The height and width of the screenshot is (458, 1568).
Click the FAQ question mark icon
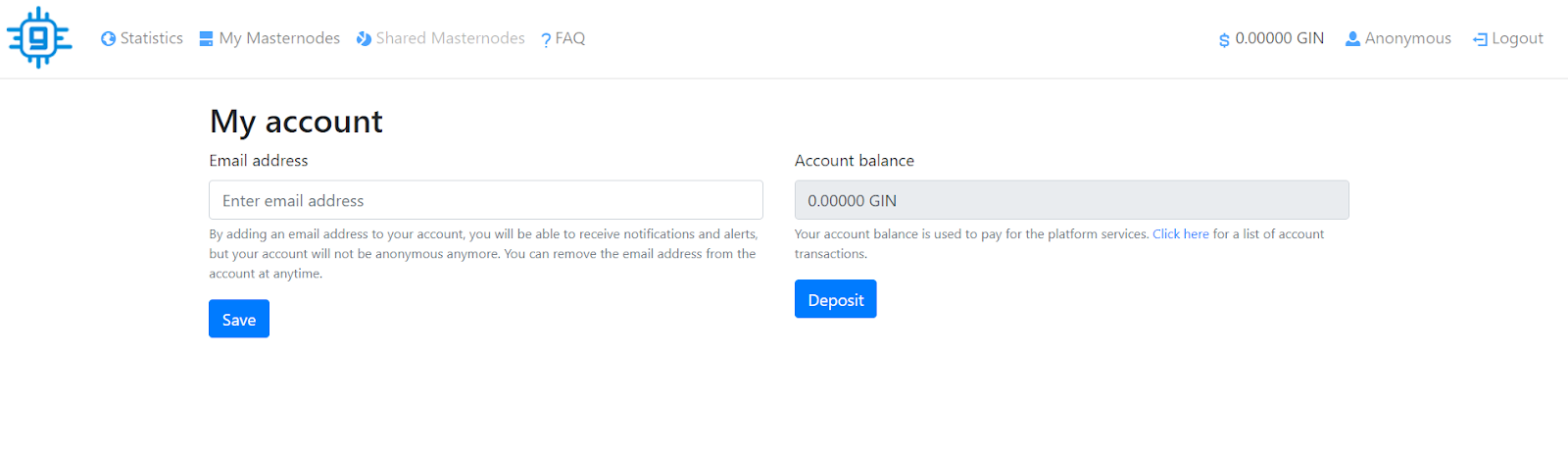(x=546, y=40)
